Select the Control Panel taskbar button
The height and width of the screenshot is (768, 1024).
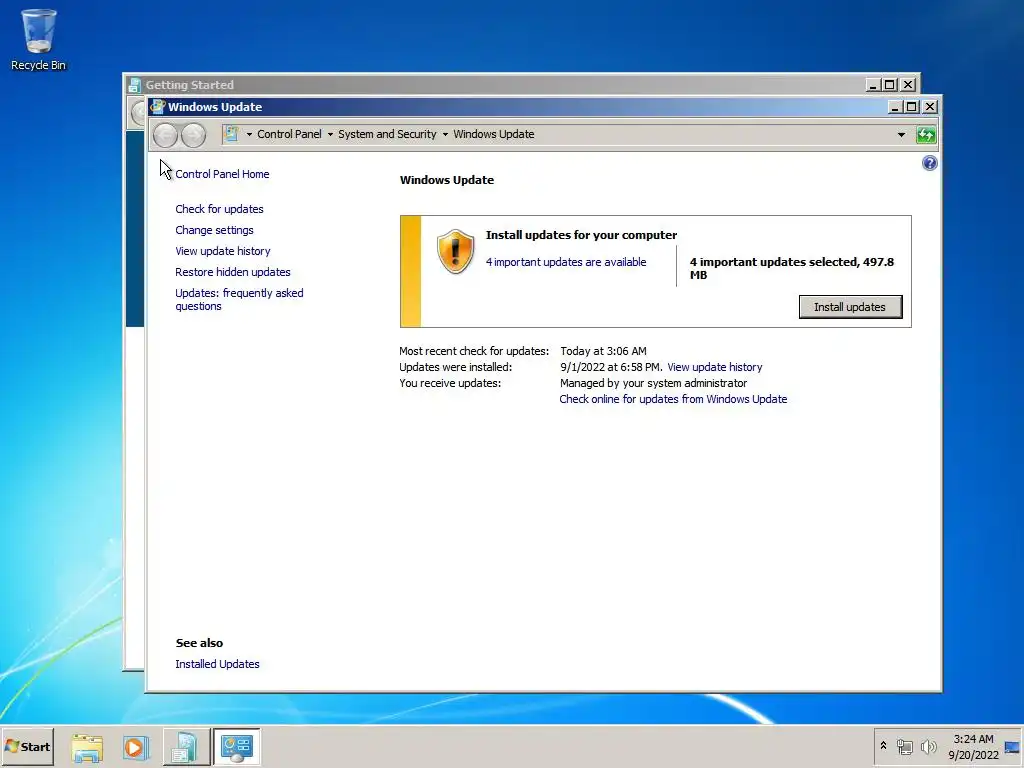pyautogui.click(x=236, y=747)
